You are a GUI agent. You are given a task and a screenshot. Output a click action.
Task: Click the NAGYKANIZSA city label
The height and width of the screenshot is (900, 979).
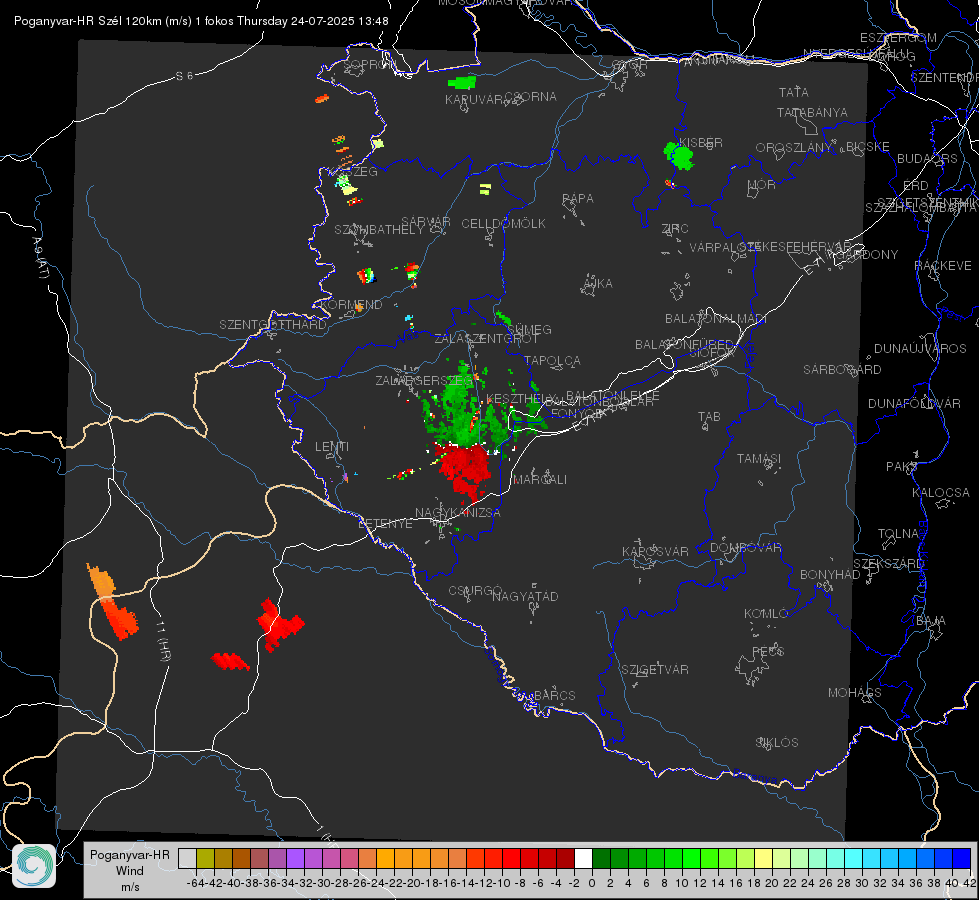(x=458, y=512)
